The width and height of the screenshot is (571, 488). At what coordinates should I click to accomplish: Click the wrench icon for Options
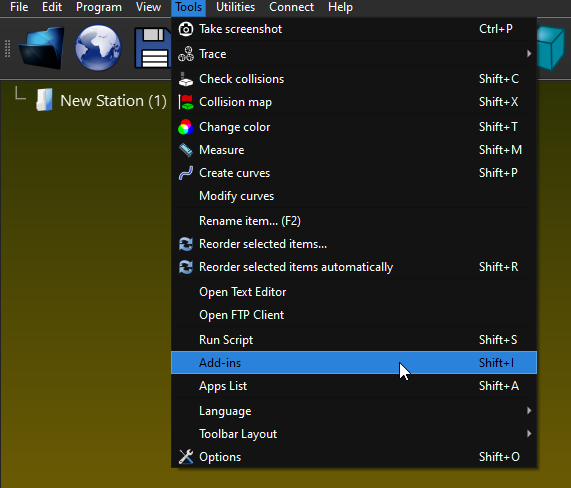coord(186,457)
